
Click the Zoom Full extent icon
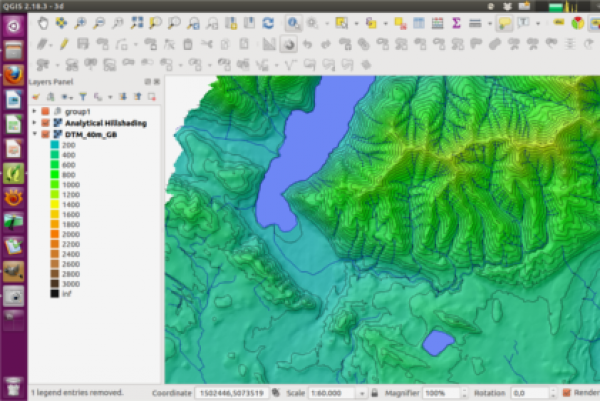coord(138,22)
